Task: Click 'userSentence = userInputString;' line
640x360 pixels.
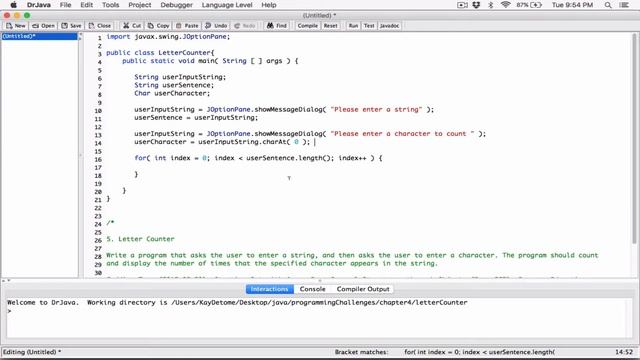Action: pyautogui.click(x=196, y=118)
